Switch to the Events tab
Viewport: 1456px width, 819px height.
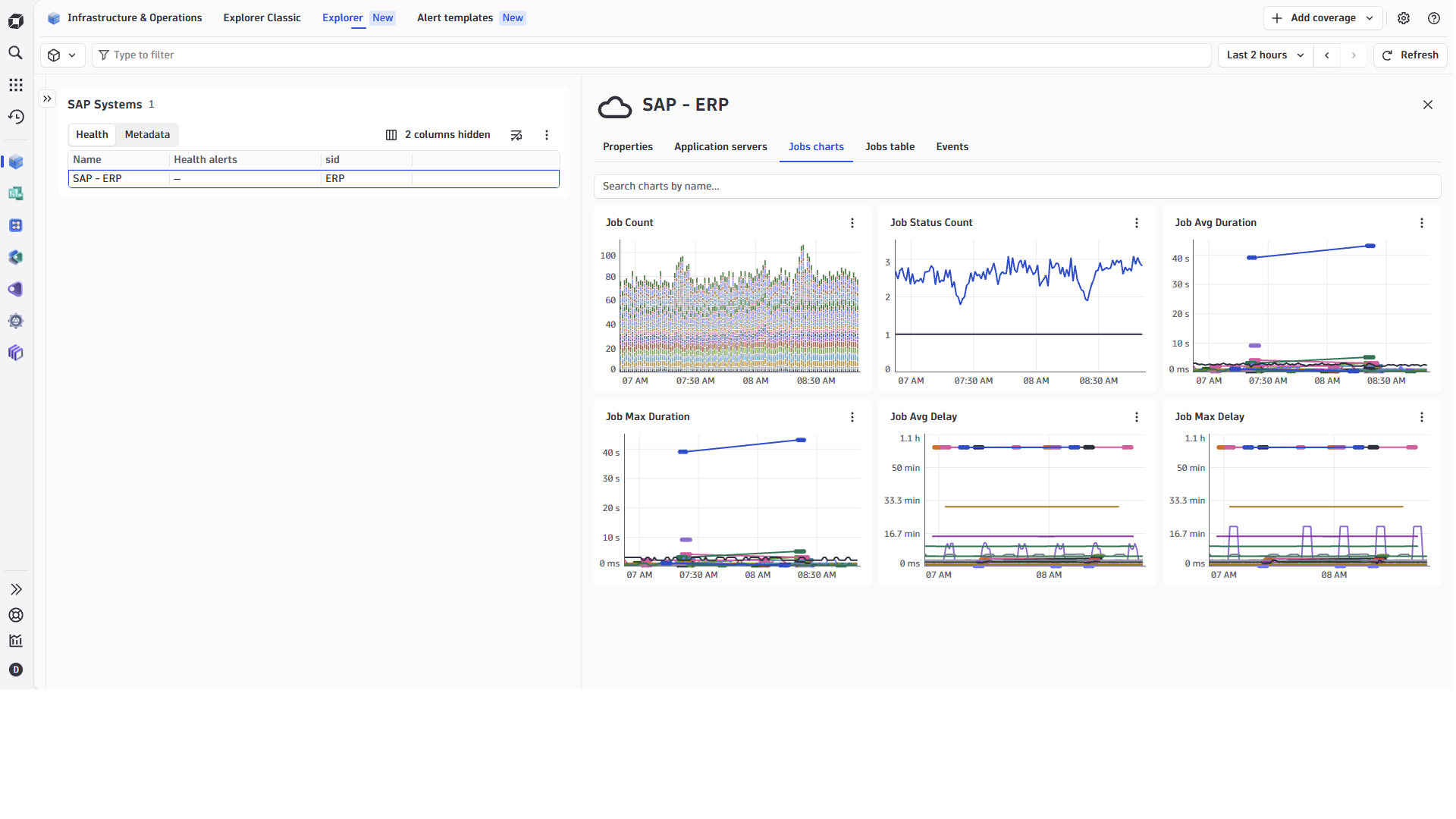pos(952,147)
